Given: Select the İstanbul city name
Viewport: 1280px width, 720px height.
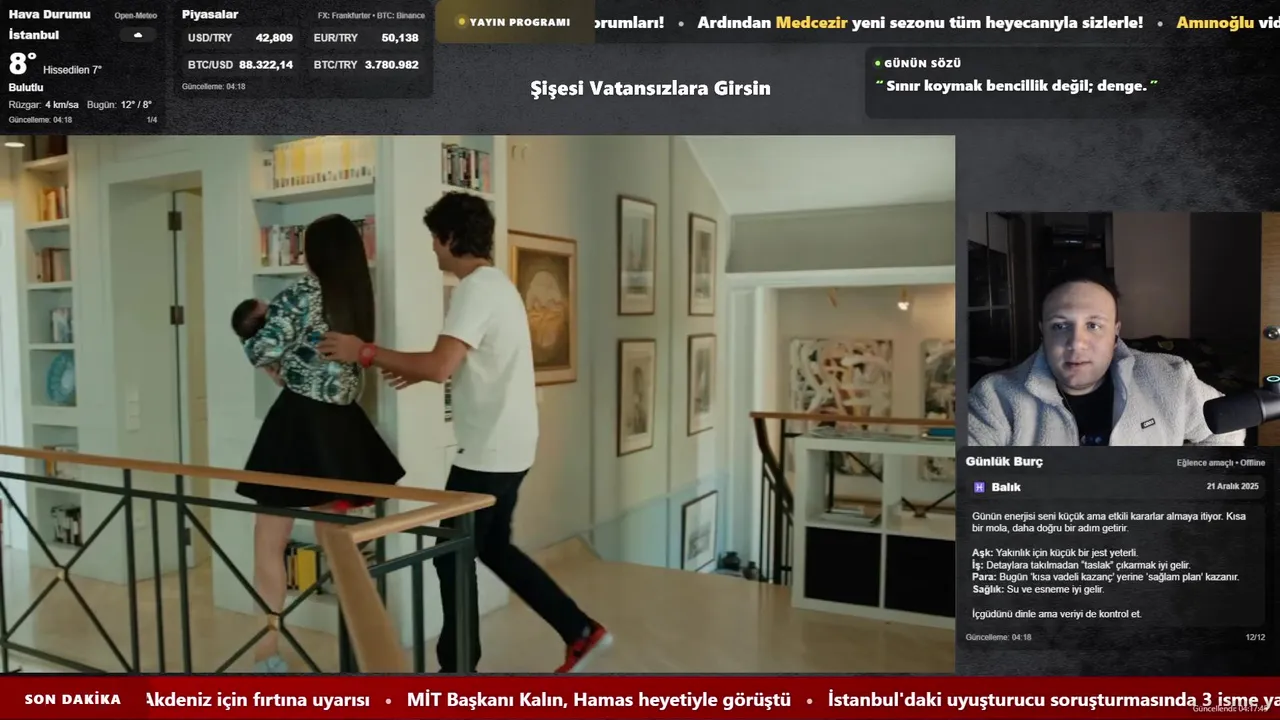Looking at the screenshot, I should (34, 35).
